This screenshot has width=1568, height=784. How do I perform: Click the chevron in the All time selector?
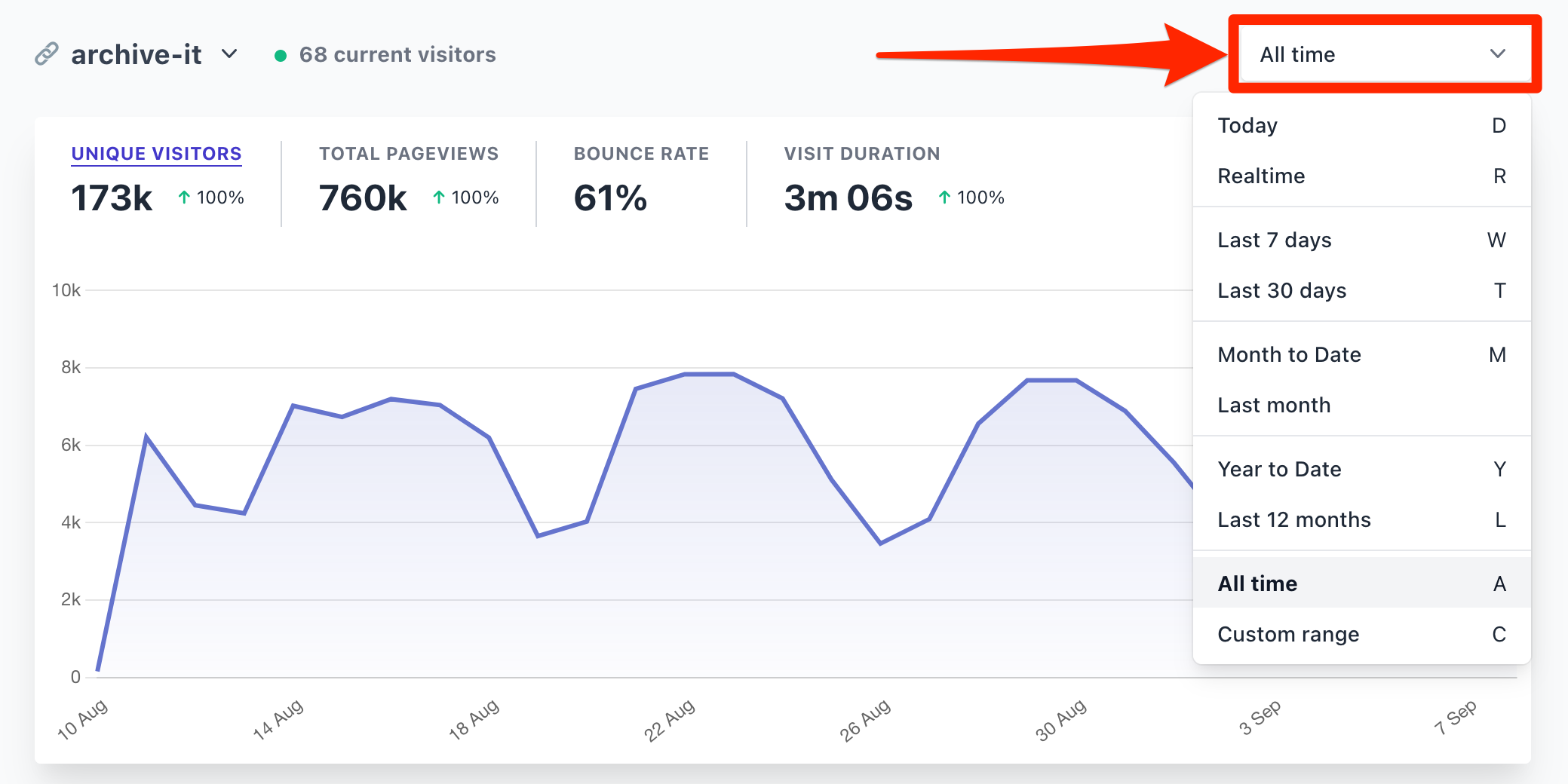[1497, 54]
